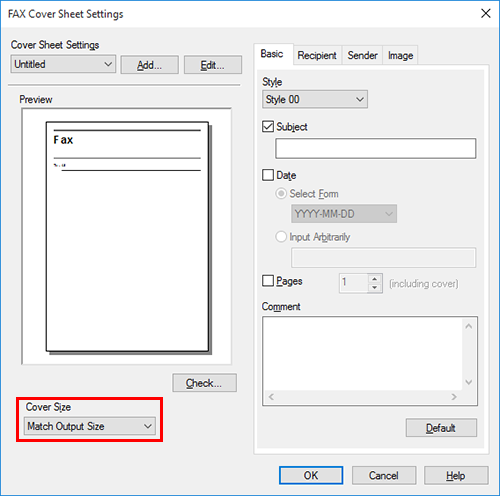This screenshot has height=496, width=500.
Task: Expand the Cover Size Match Output Size dropdown
Action: [x=90, y=426]
